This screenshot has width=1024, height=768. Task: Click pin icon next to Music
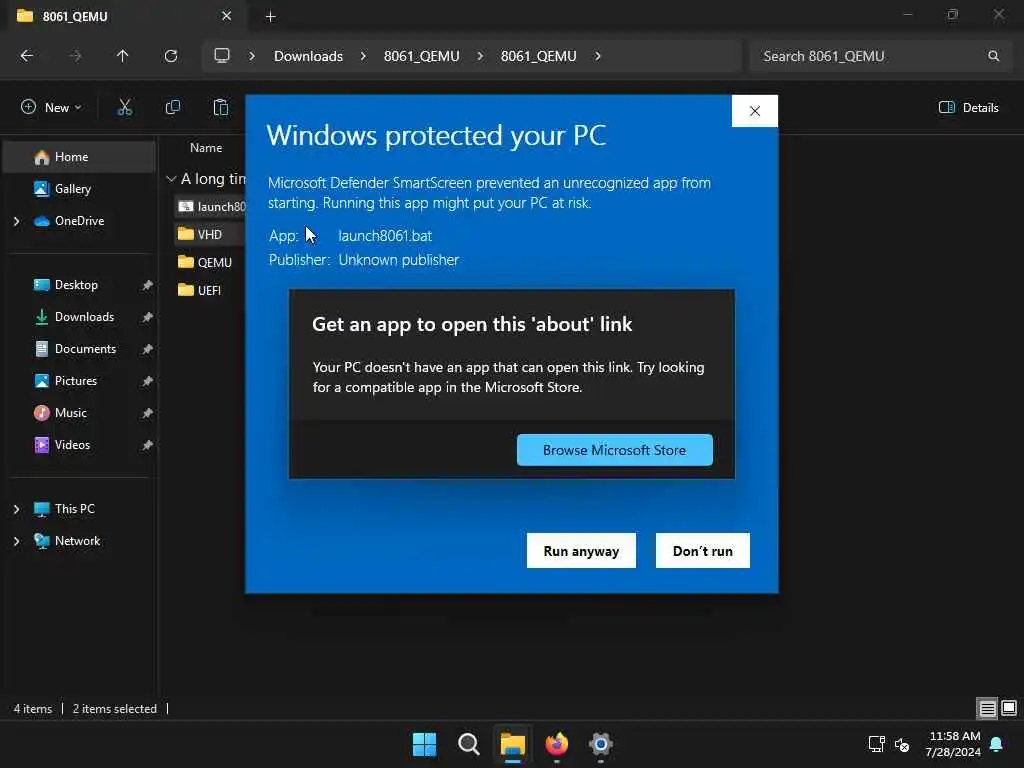point(148,413)
